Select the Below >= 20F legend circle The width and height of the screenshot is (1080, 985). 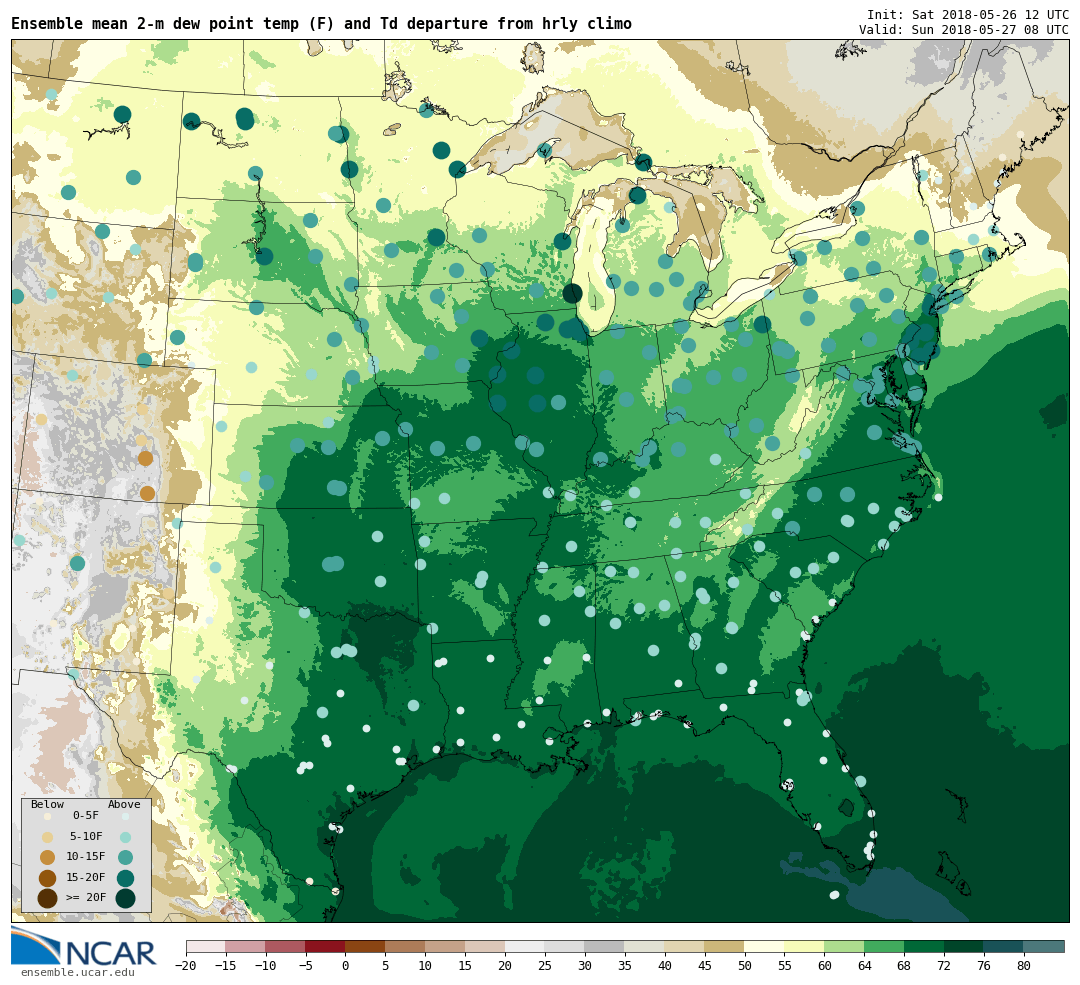[x=48, y=899]
